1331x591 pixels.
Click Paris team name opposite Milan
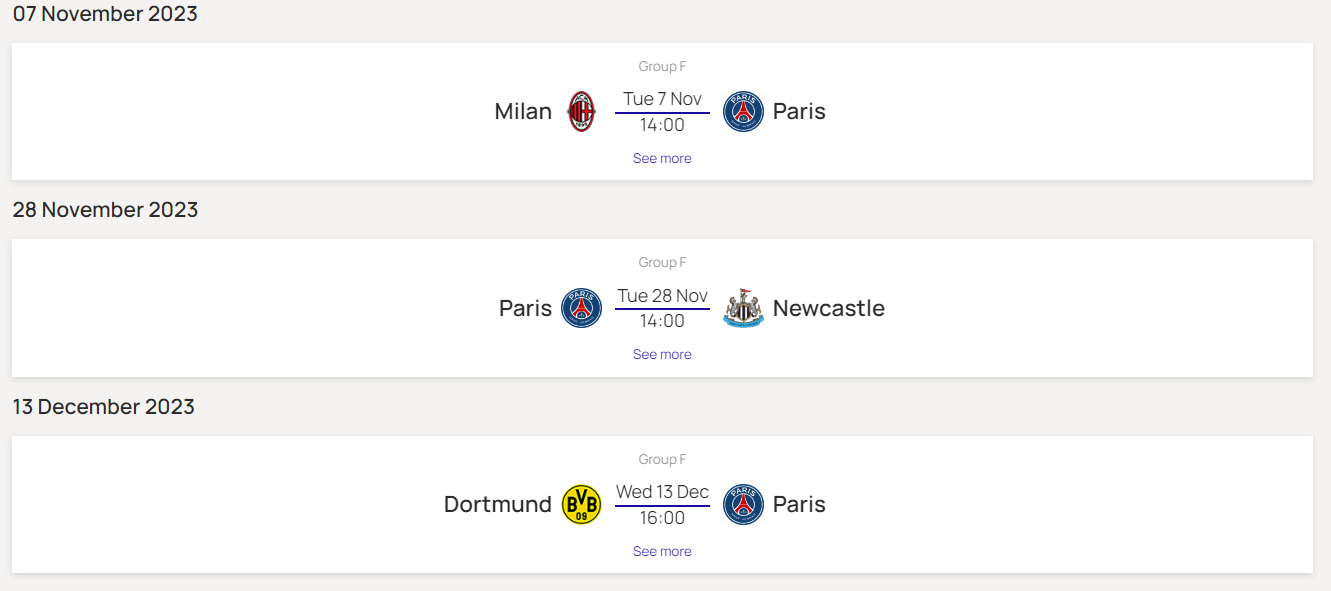tap(799, 111)
